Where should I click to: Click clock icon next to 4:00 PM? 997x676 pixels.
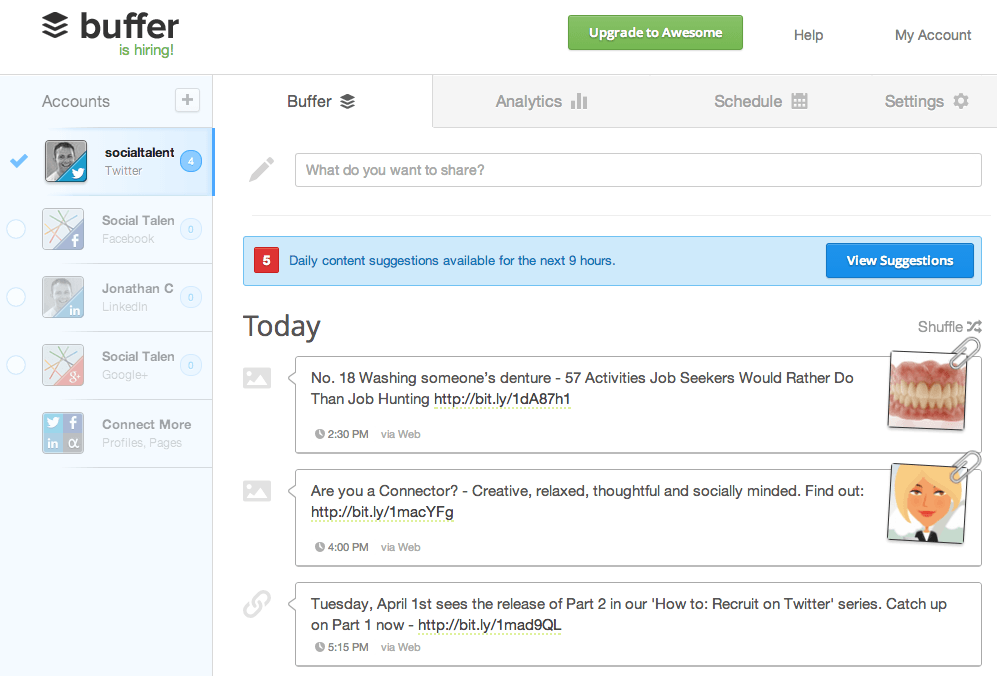320,547
